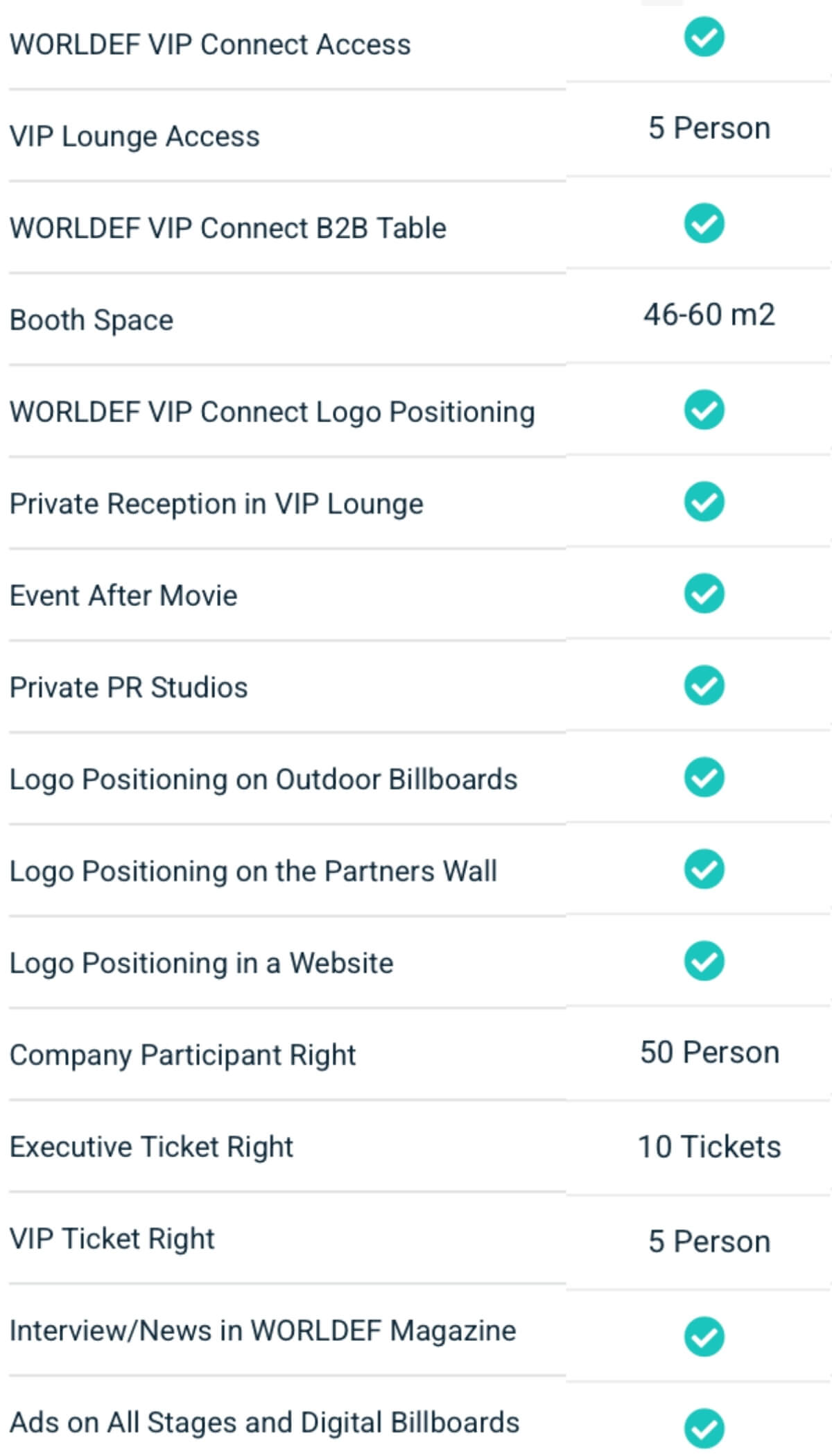Click checkmark for WORLDEF VIP Connect Access
This screenshot has height=1456, width=832.
tap(704, 38)
